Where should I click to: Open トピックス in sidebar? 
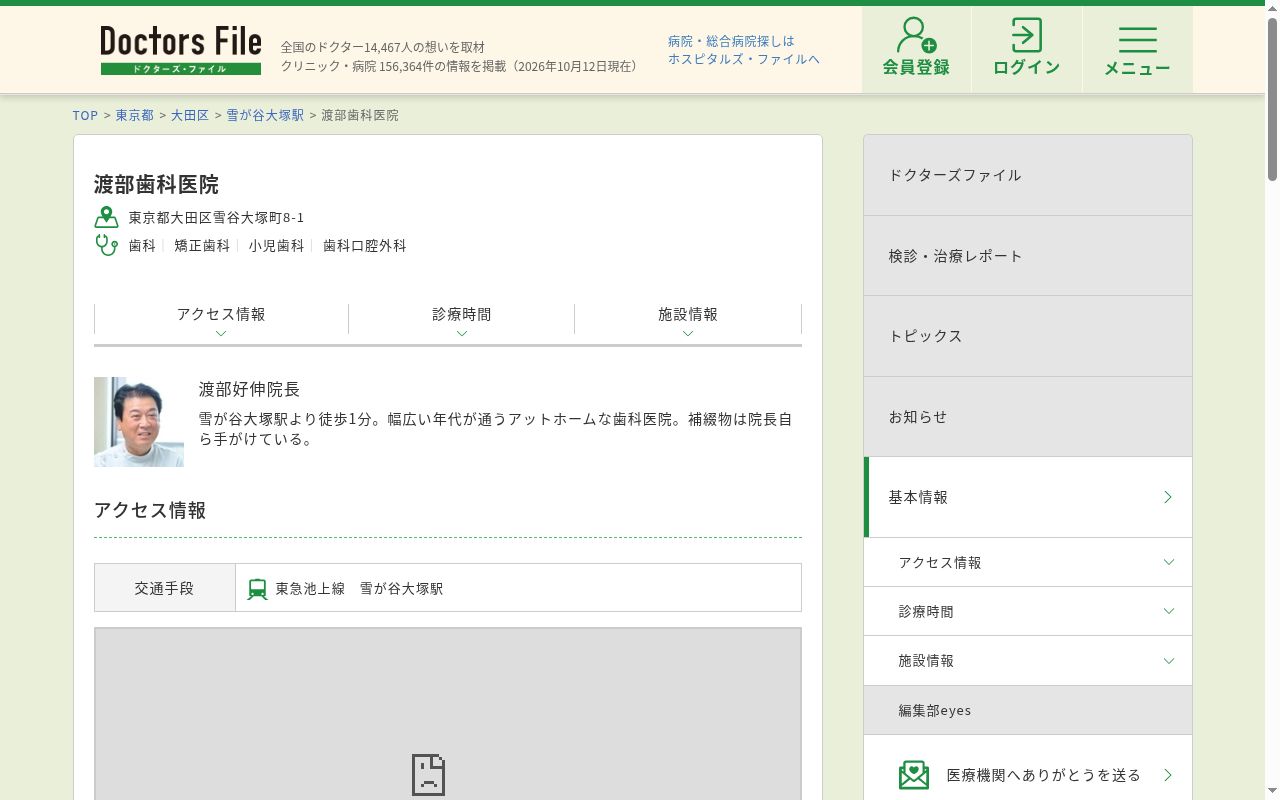(1028, 336)
